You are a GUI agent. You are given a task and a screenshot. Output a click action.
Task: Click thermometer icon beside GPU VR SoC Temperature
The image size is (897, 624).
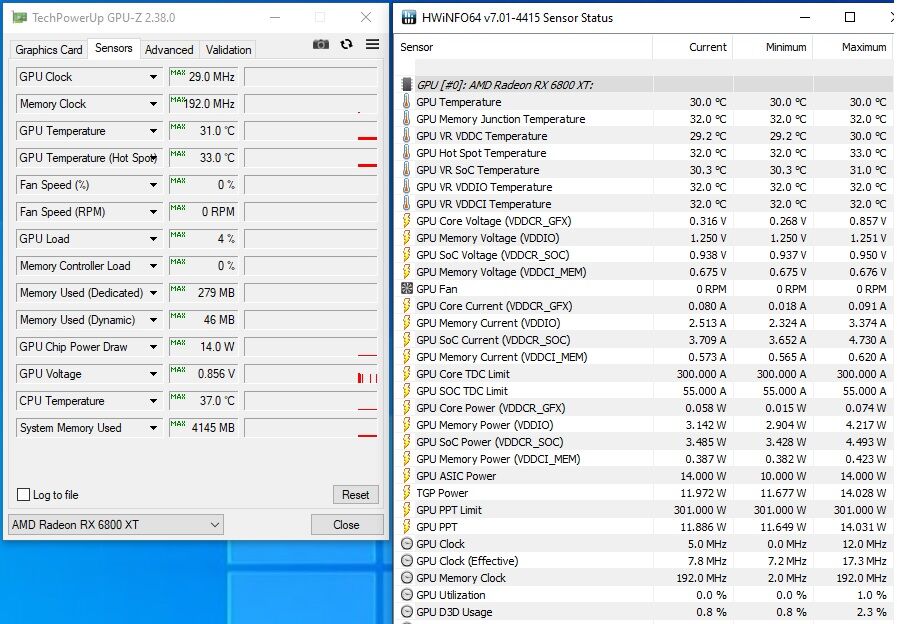(x=407, y=170)
